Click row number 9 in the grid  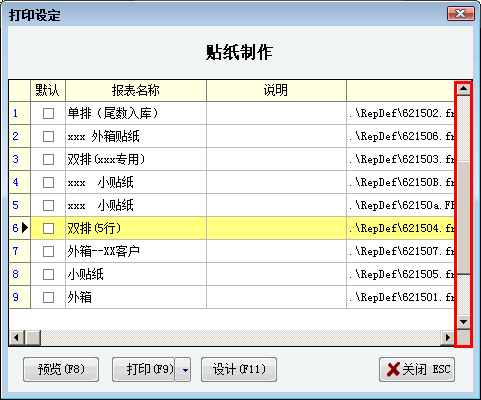[x=20, y=297]
